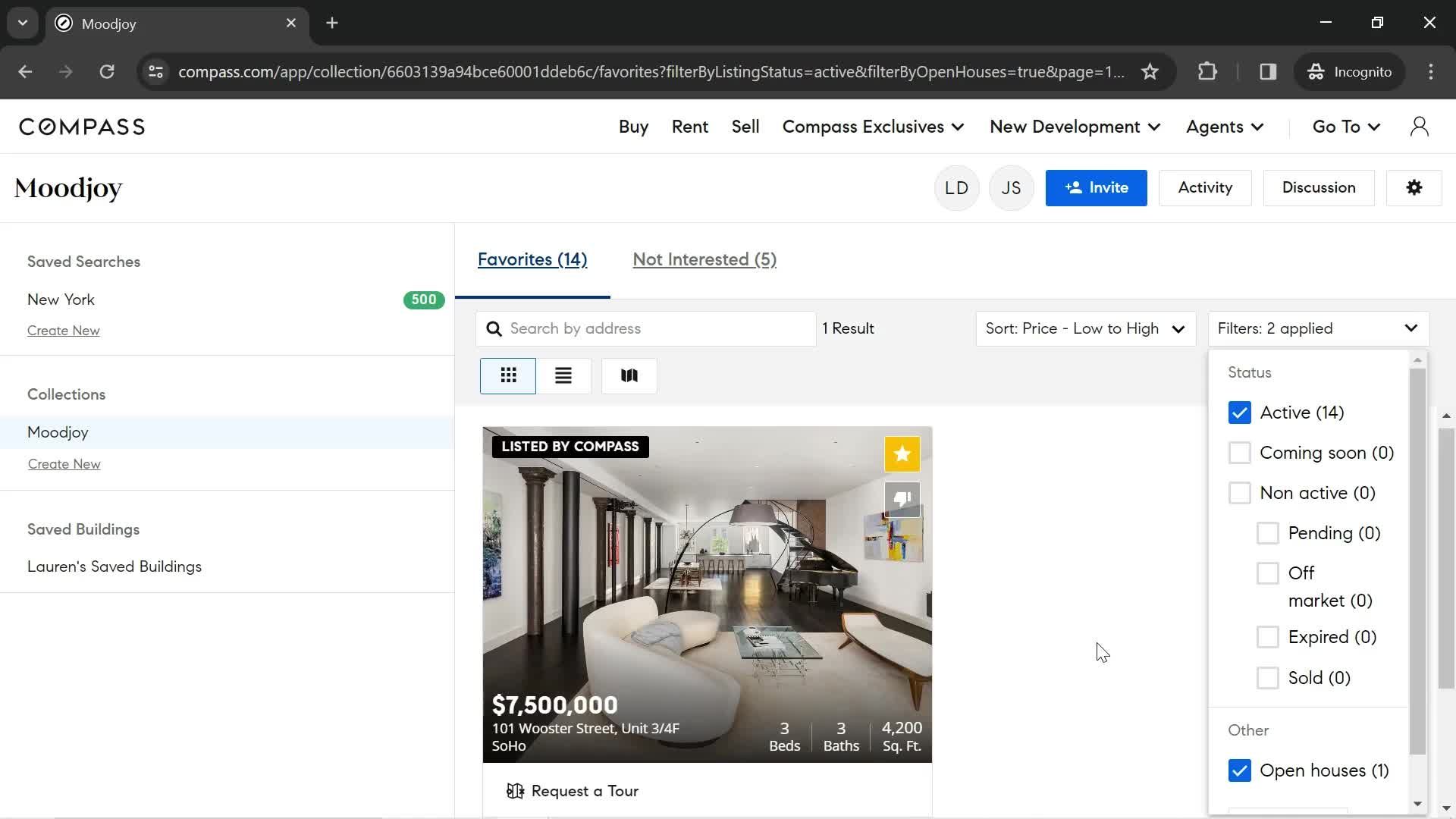Expand Compass Exclusives menu
1456x819 pixels.
point(873,127)
